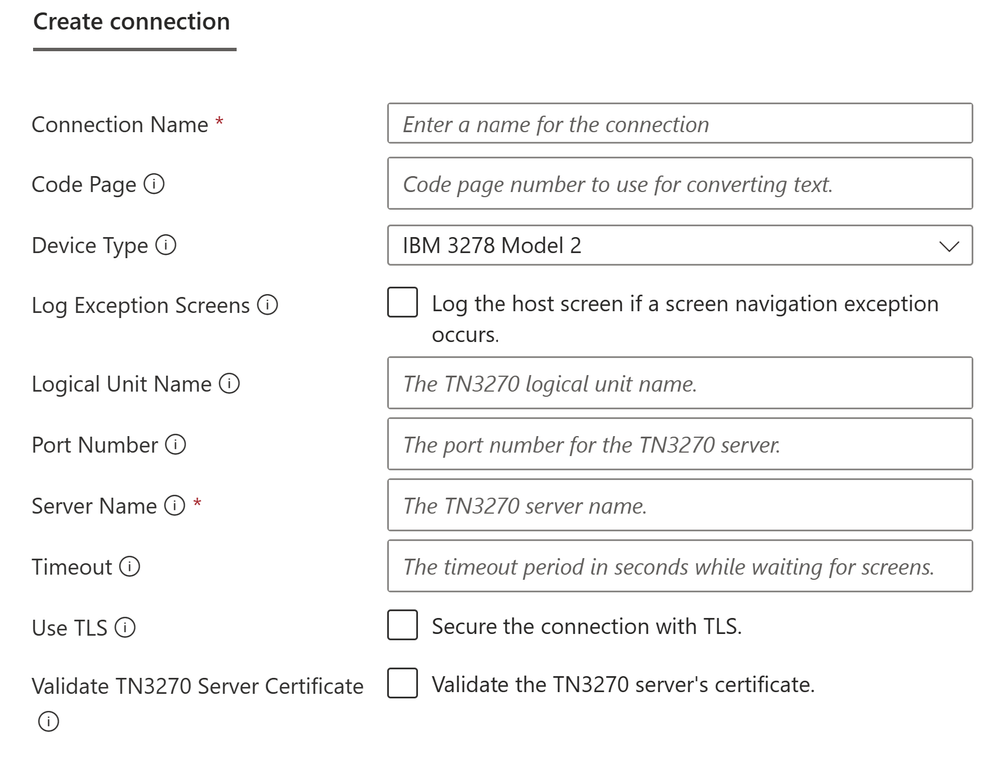Click the Port Number info icon
This screenshot has height=761, width=999.
tap(175, 444)
